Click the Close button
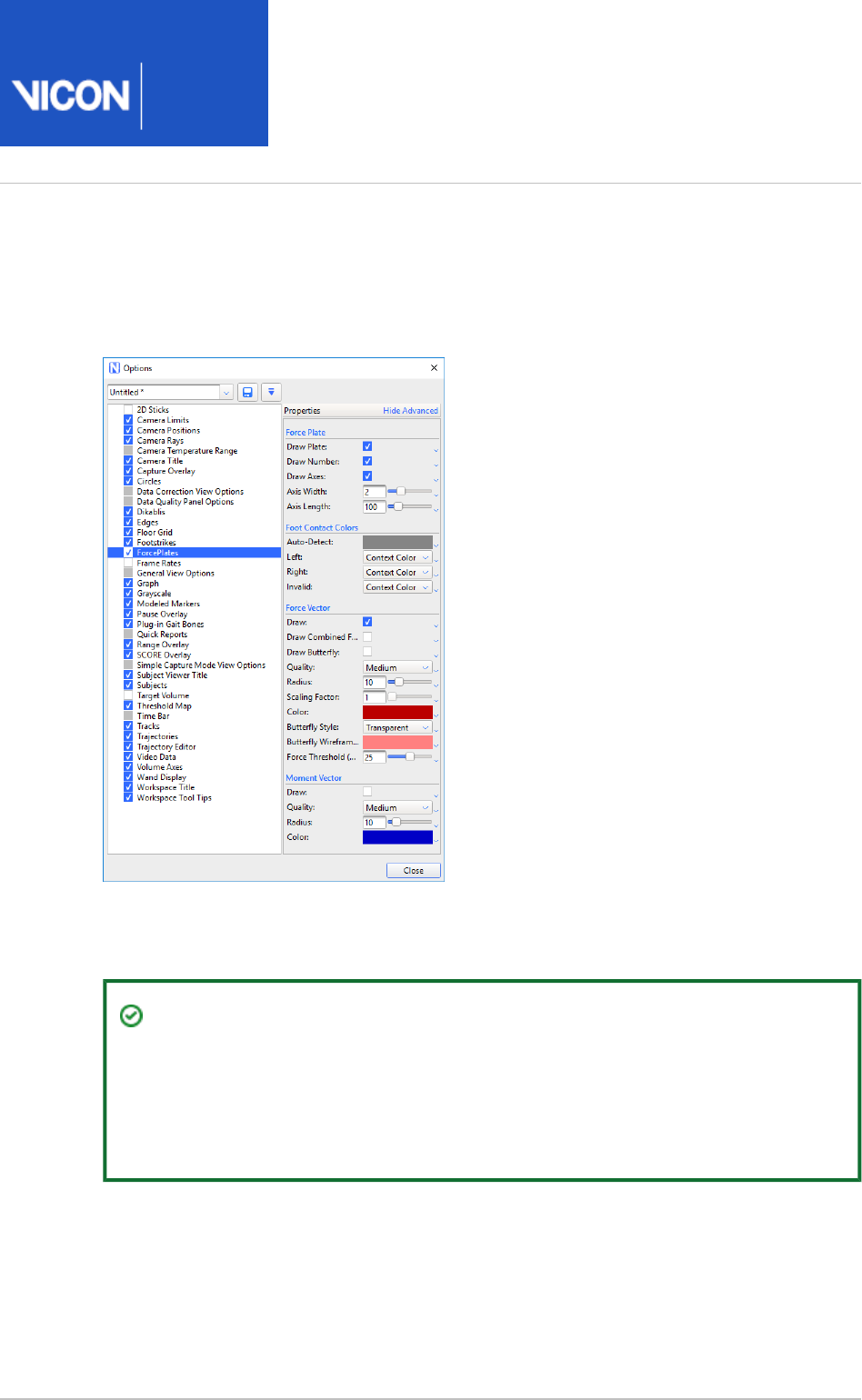862x1400 pixels. click(414, 871)
